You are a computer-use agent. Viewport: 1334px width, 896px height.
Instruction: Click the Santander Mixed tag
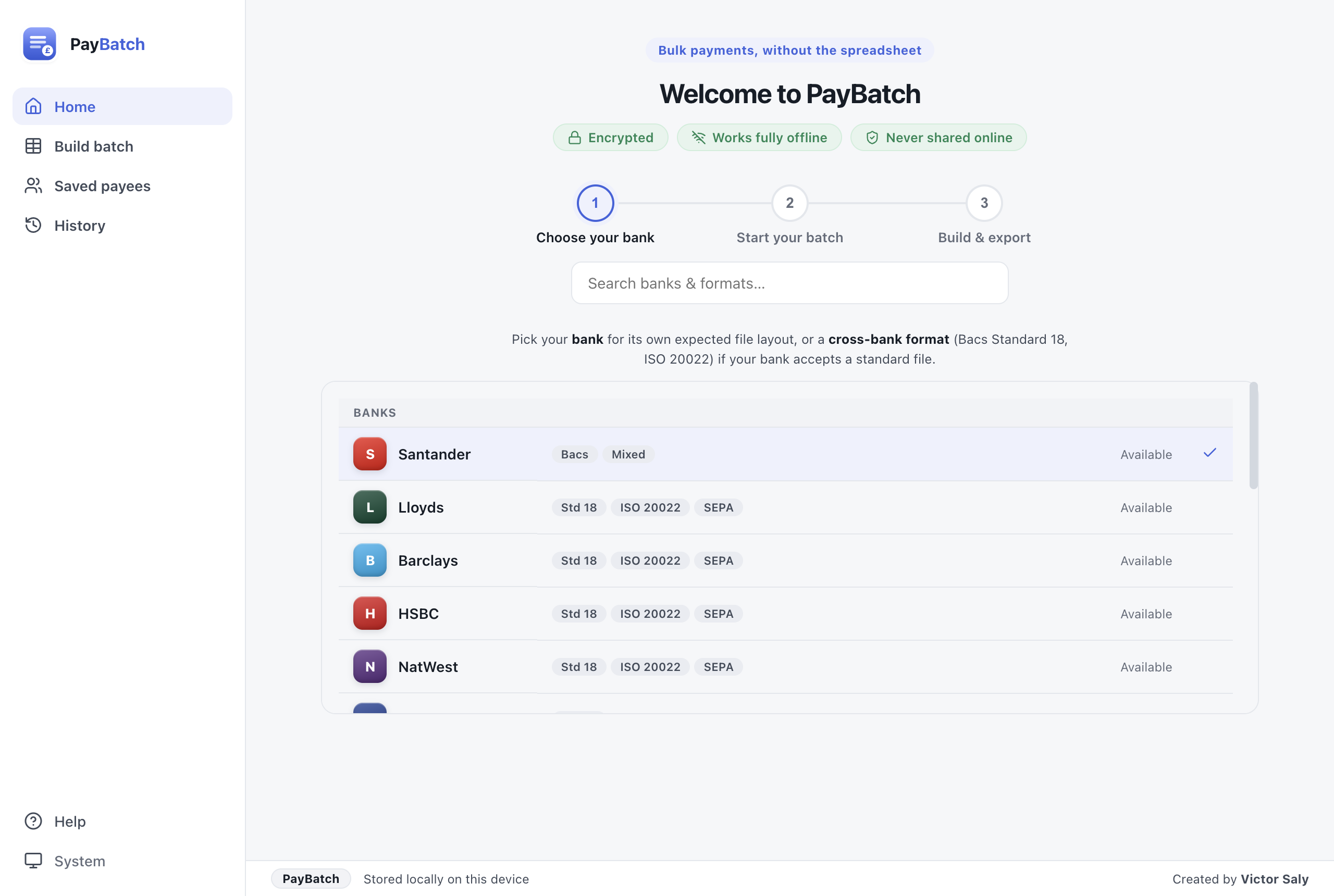[628, 454]
